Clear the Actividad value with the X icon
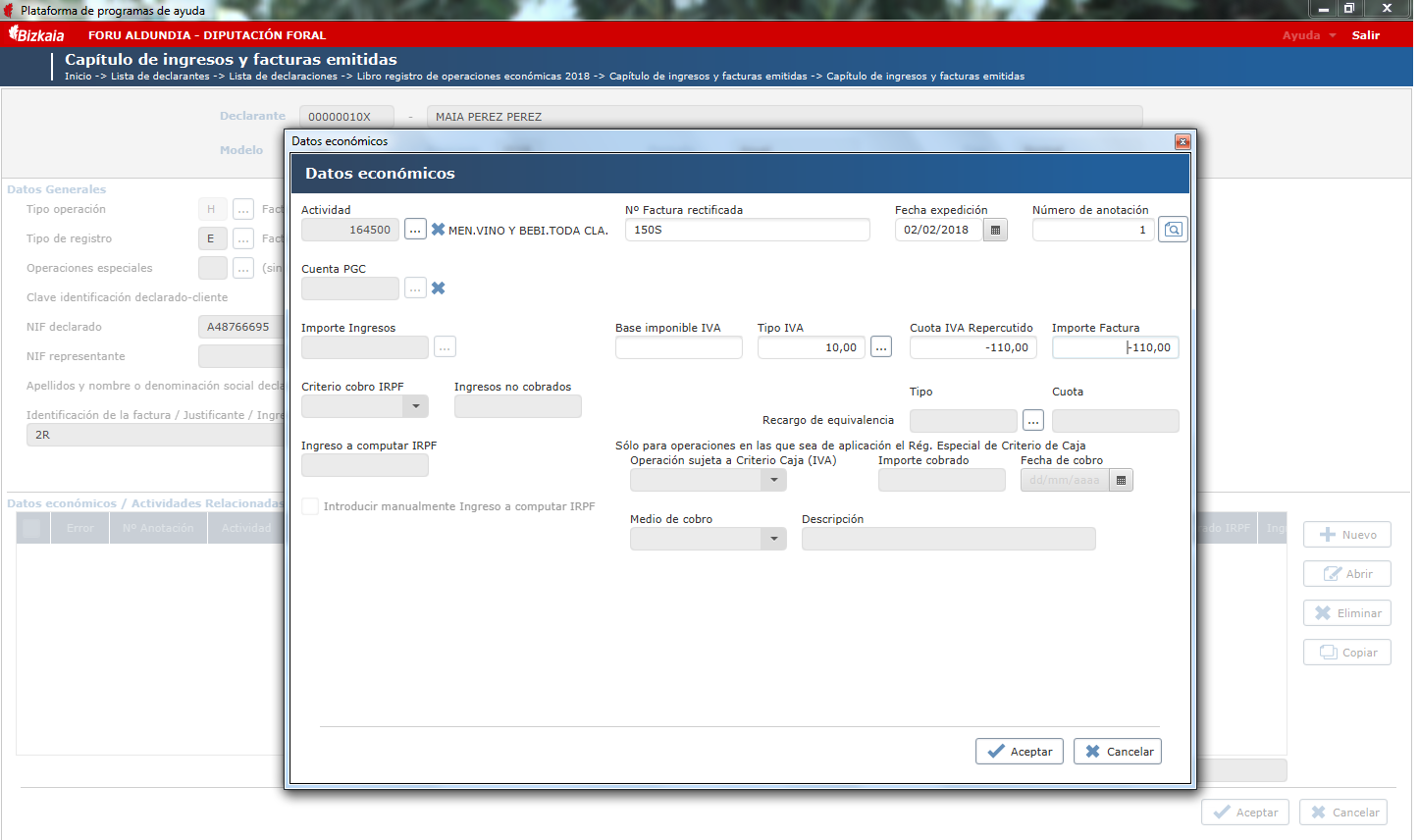The width and height of the screenshot is (1419, 840). (x=439, y=230)
